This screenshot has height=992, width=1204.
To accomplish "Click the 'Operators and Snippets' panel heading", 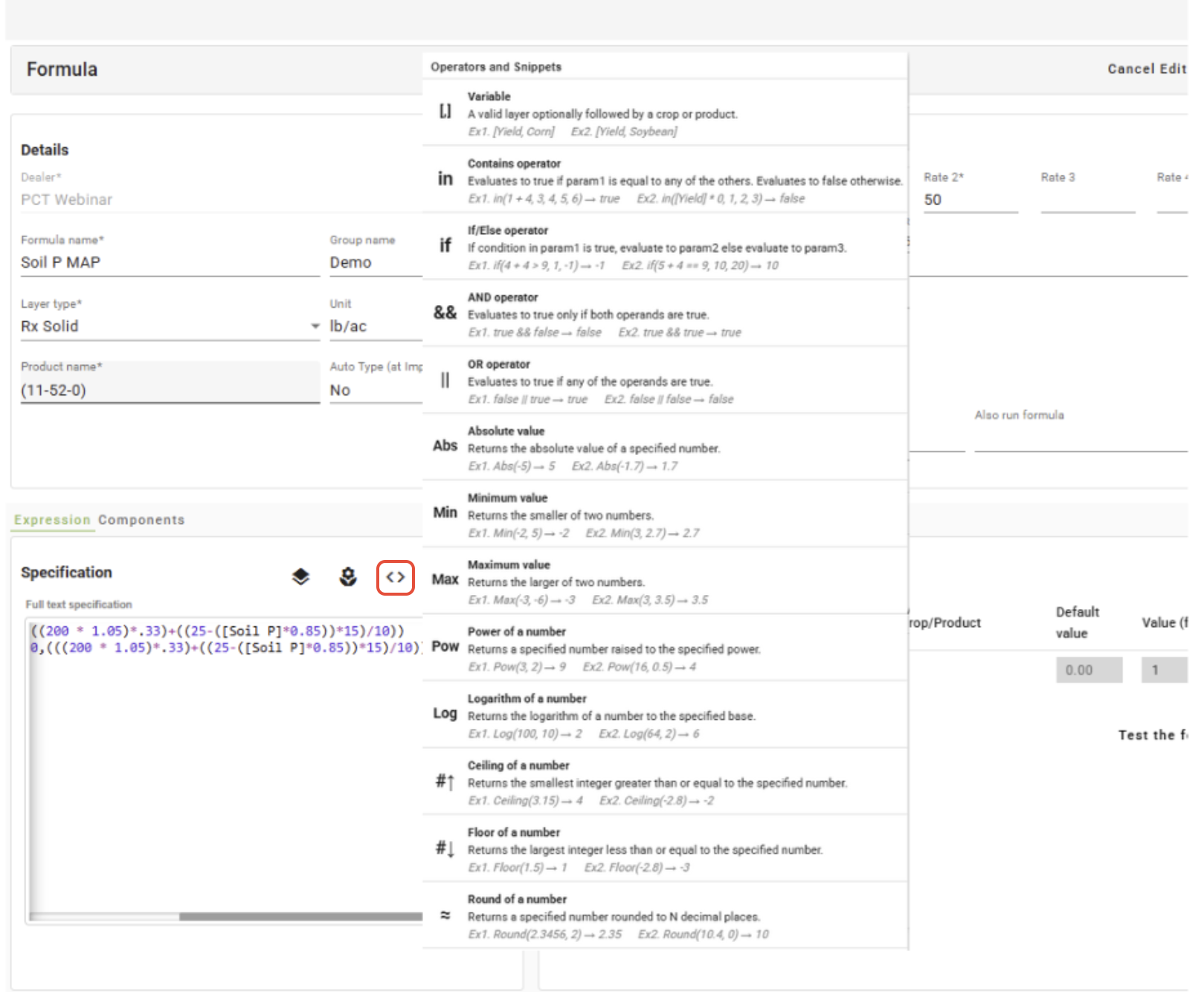I will (496, 67).
